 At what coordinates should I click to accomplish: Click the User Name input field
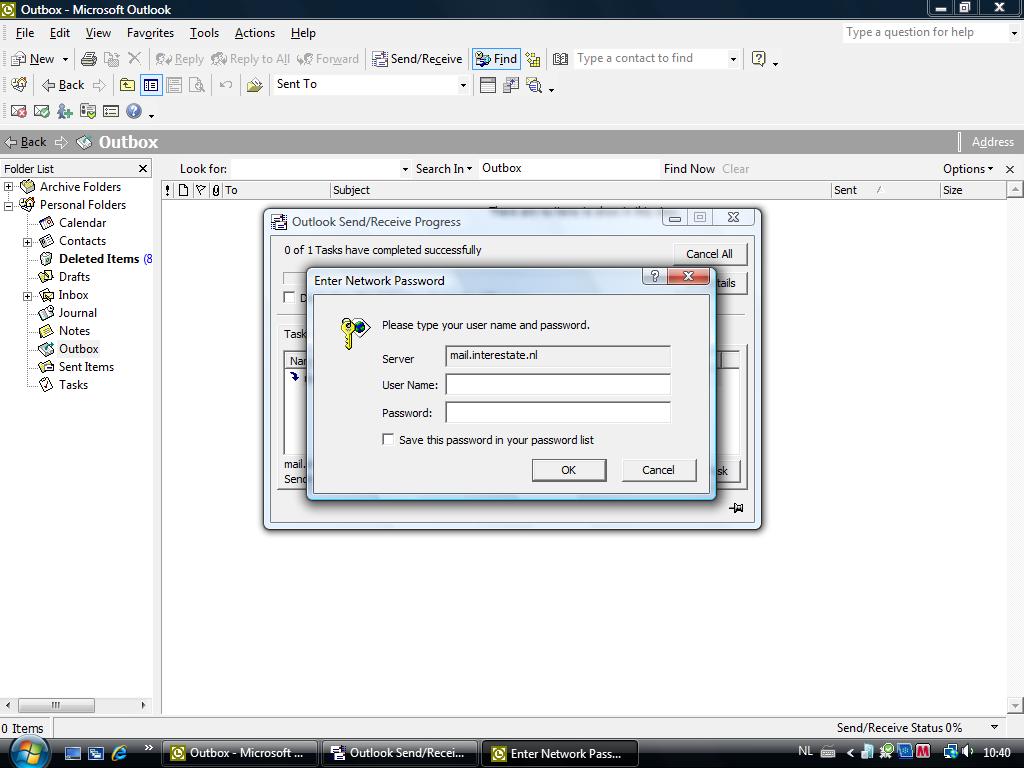pos(558,385)
